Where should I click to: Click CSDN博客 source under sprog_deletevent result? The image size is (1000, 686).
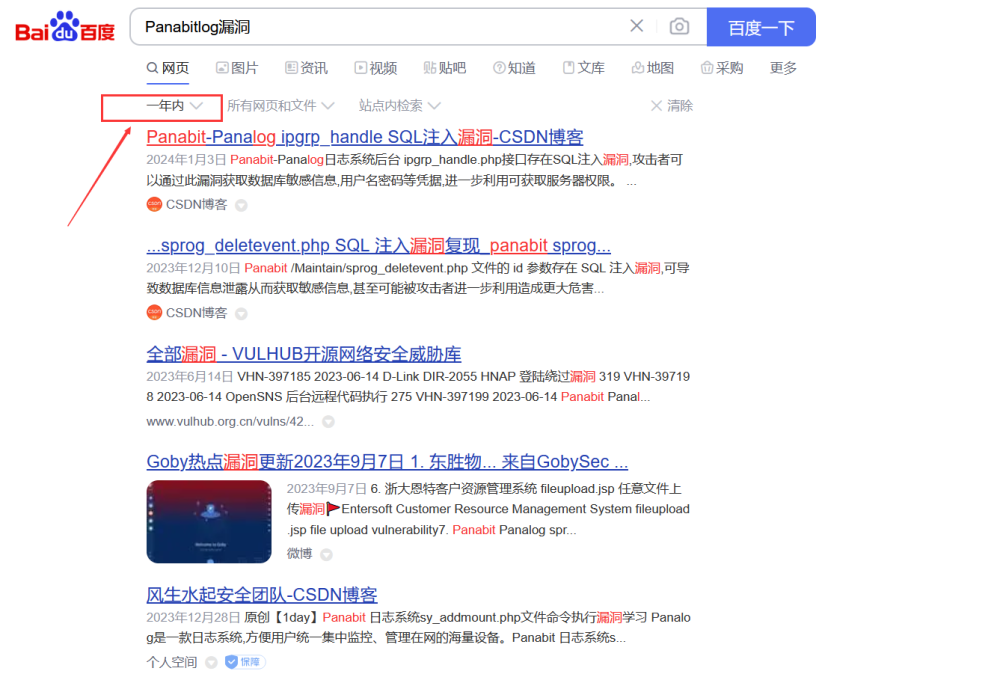pos(196,313)
